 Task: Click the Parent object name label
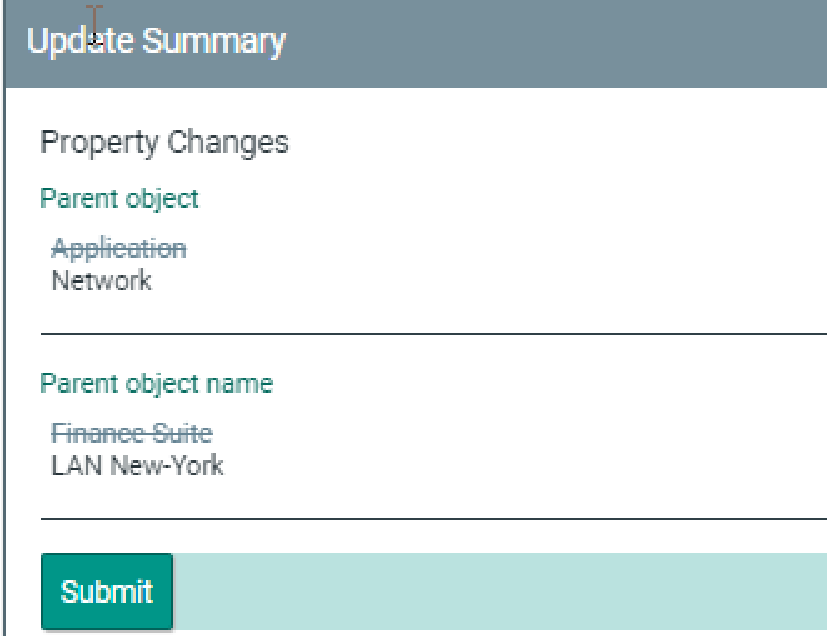pyautogui.click(x=156, y=383)
